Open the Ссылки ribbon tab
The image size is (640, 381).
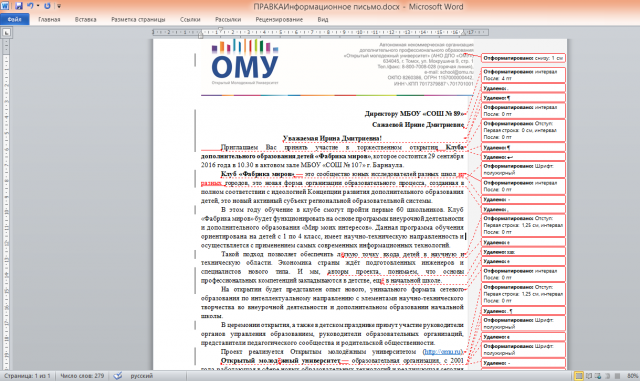click(x=190, y=19)
